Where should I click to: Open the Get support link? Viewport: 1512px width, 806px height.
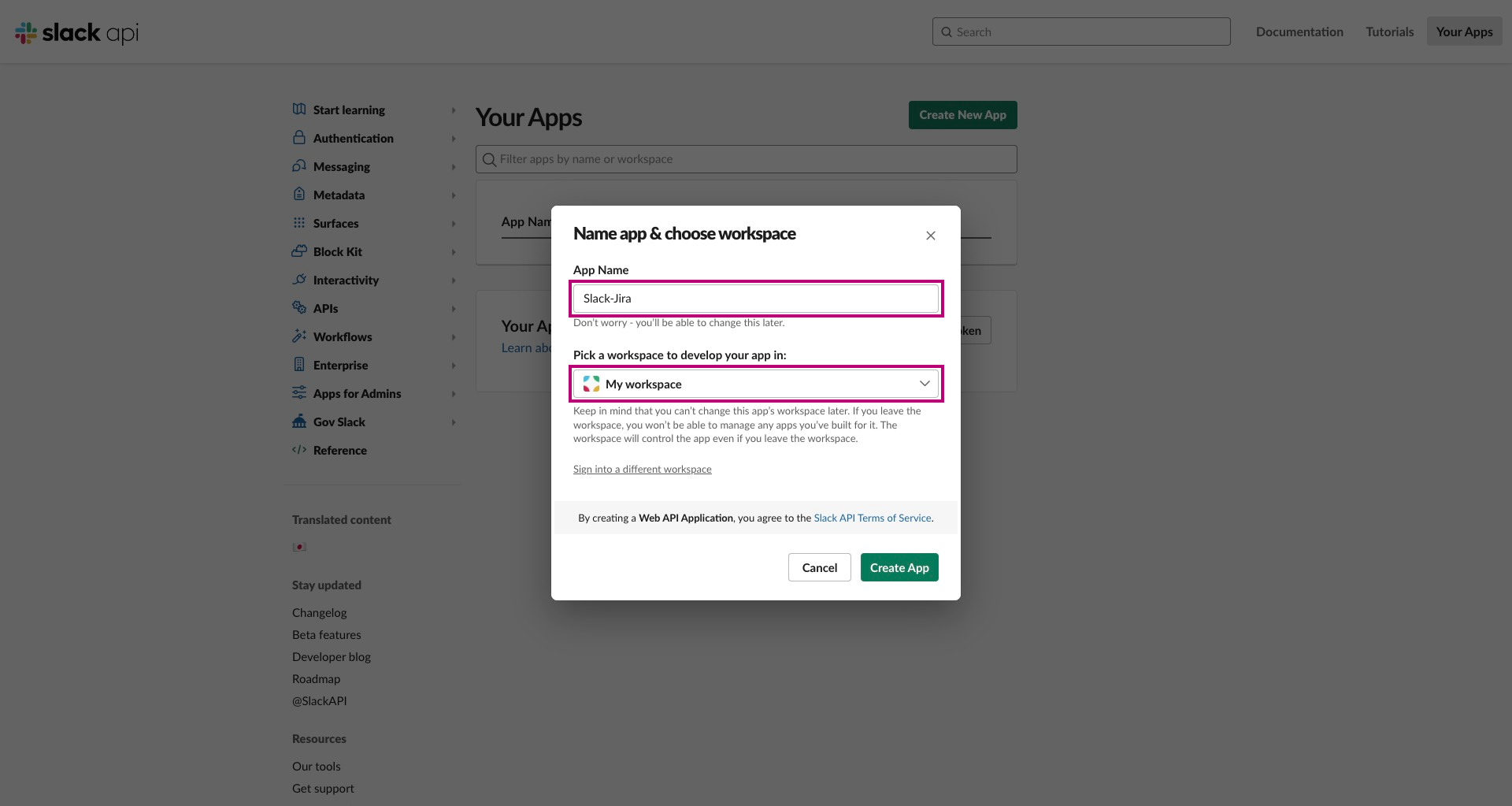click(323, 788)
